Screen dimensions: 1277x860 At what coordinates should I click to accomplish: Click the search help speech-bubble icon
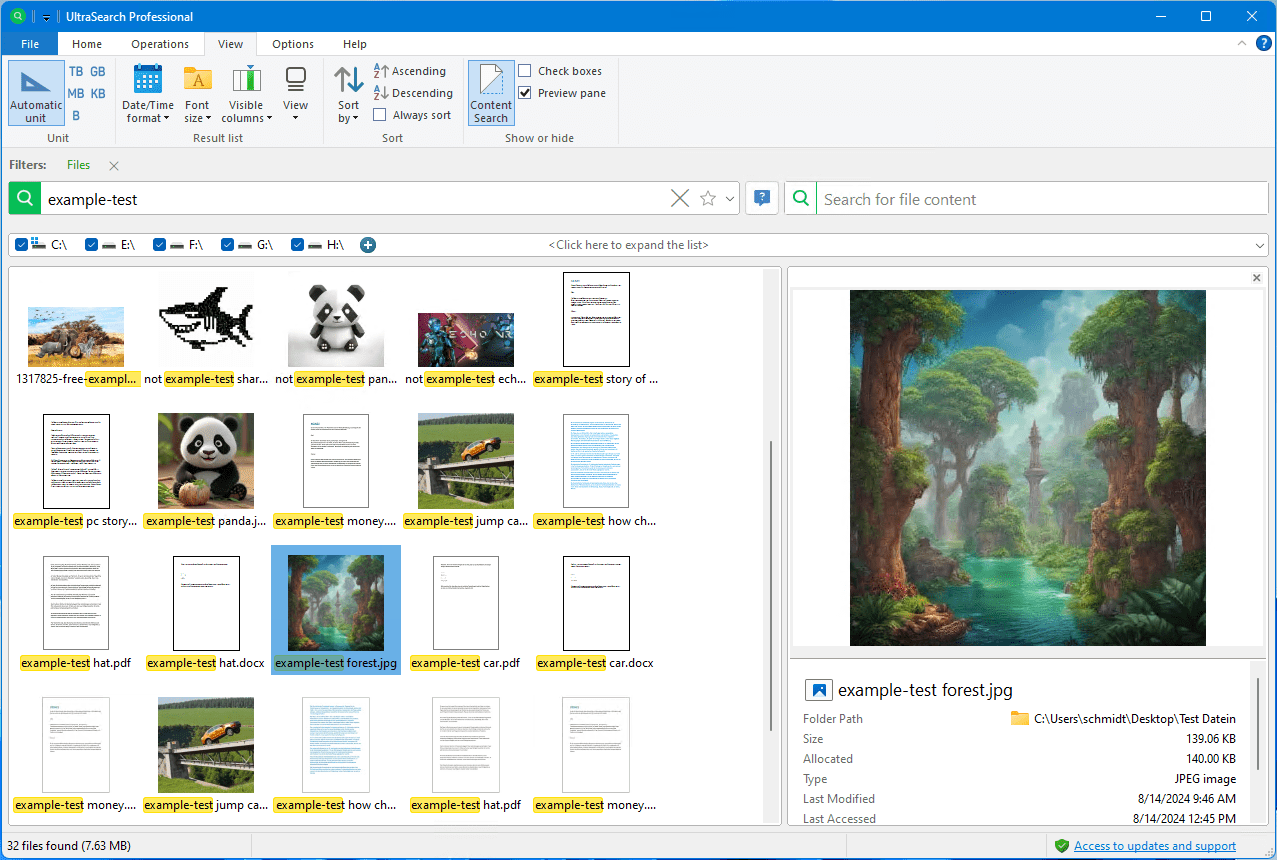point(762,199)
